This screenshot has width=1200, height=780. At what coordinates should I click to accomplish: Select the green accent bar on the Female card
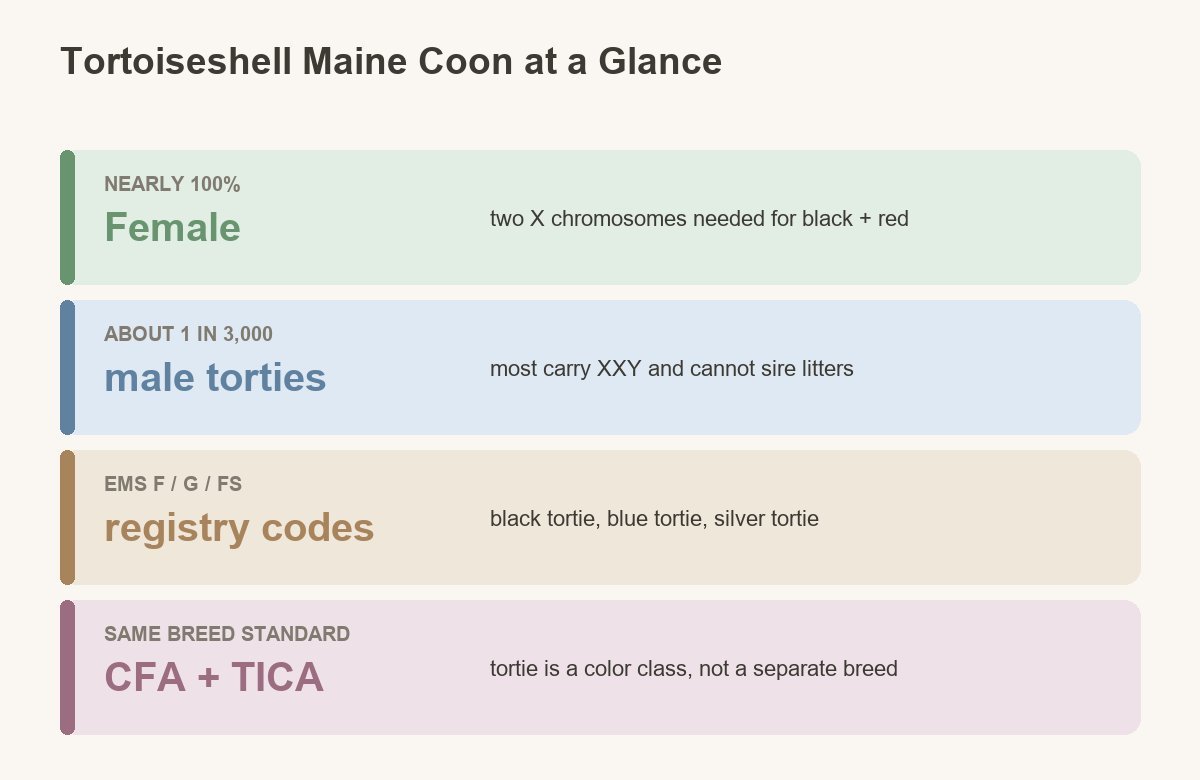[67, 217]
